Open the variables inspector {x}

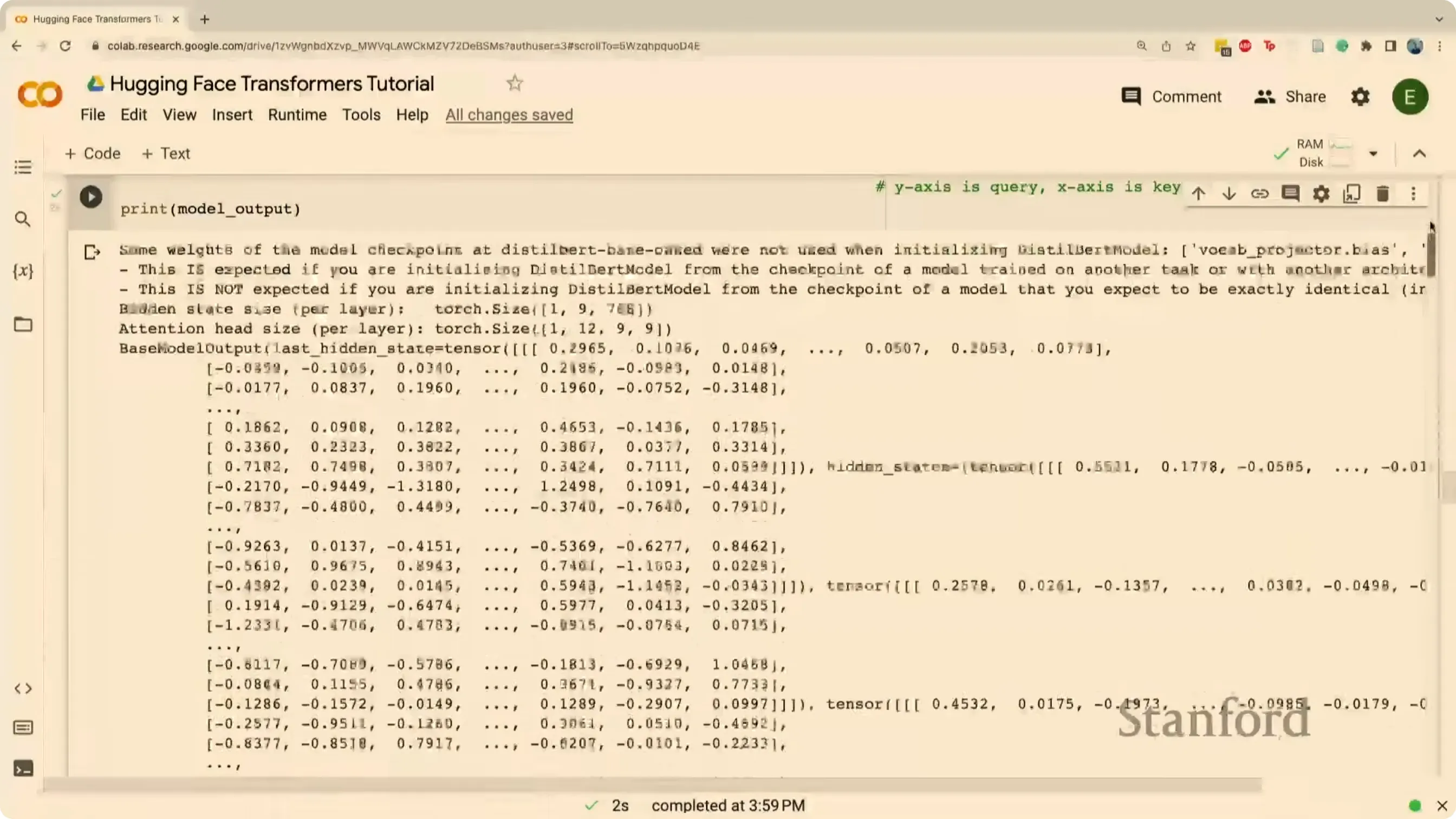coord(23,271)
